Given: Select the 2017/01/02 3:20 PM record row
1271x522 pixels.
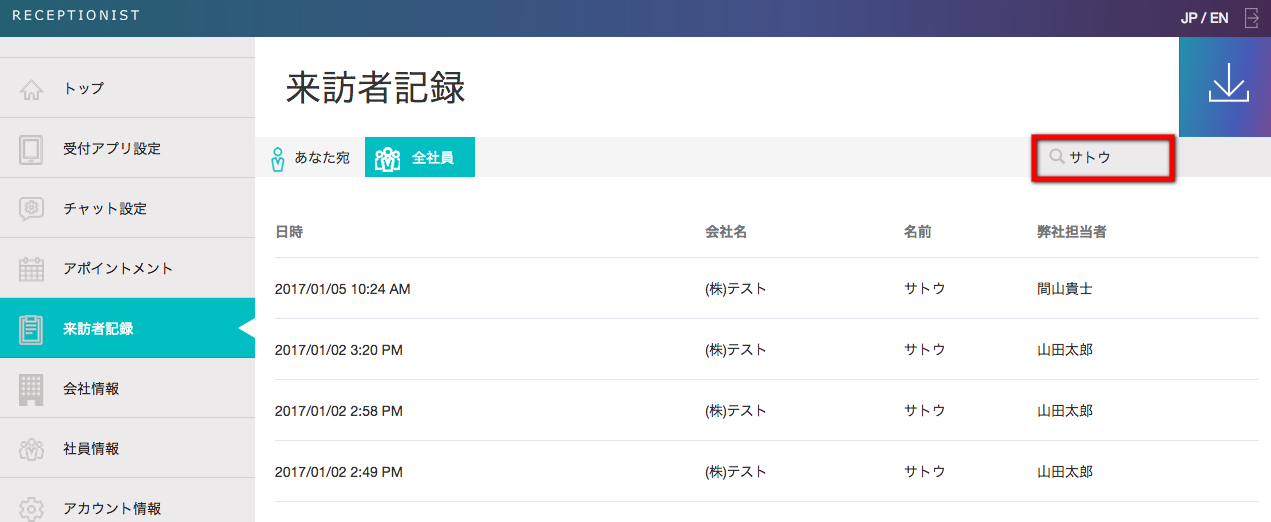Looking at the screenshot, I should click(x=338, y=350).
